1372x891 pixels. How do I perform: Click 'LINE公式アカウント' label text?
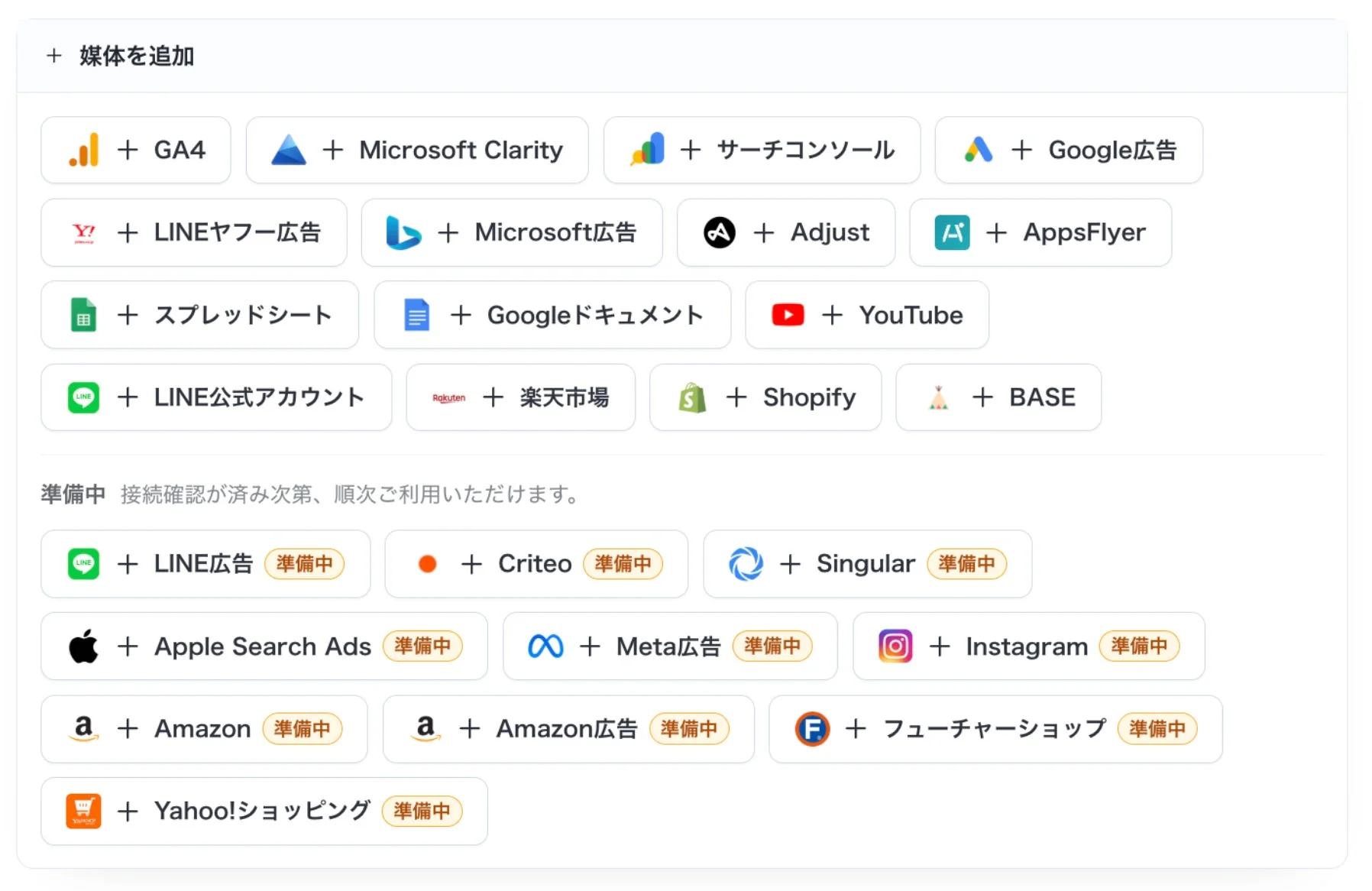(x=259, y=397)
